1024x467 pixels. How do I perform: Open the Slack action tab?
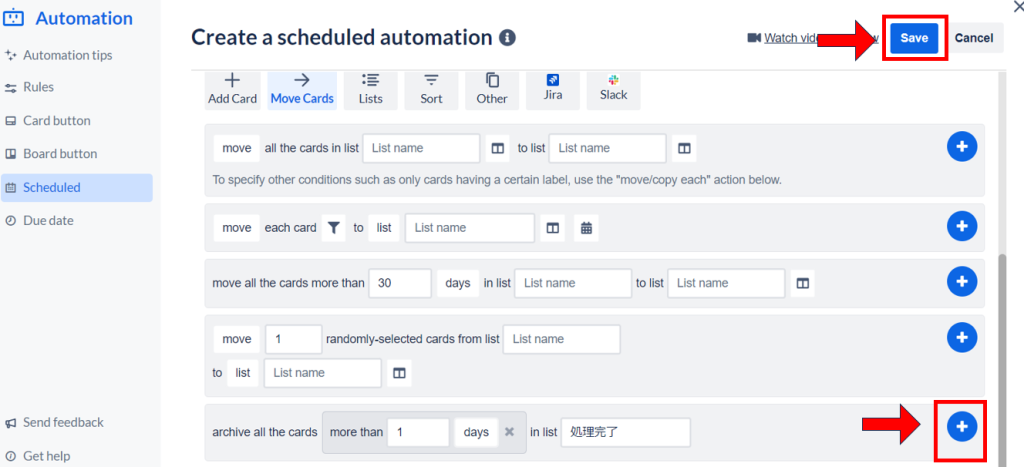pos(613,89)
